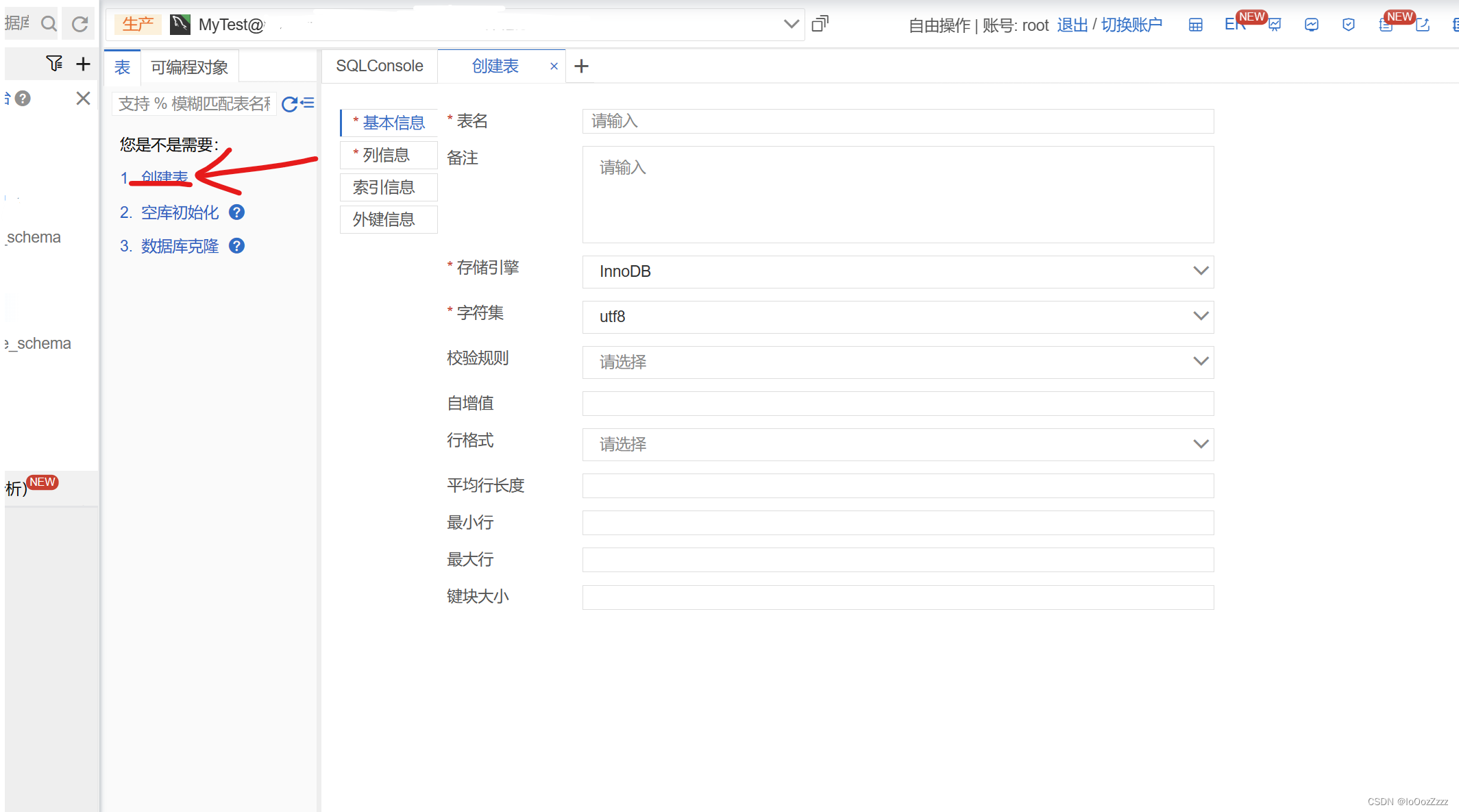Open the ER diagram icon
Screen dimensions: 1459x812
(1234, 25)
